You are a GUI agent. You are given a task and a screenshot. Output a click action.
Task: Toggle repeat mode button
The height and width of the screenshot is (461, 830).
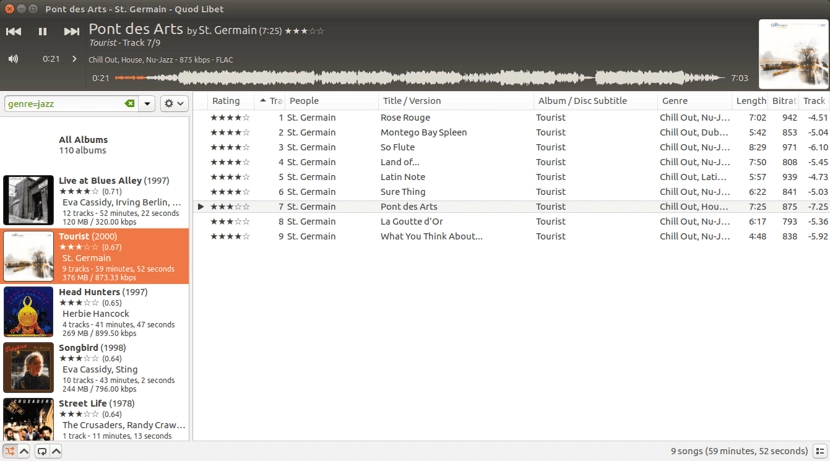pyautogui.click(x=41, y=451)
